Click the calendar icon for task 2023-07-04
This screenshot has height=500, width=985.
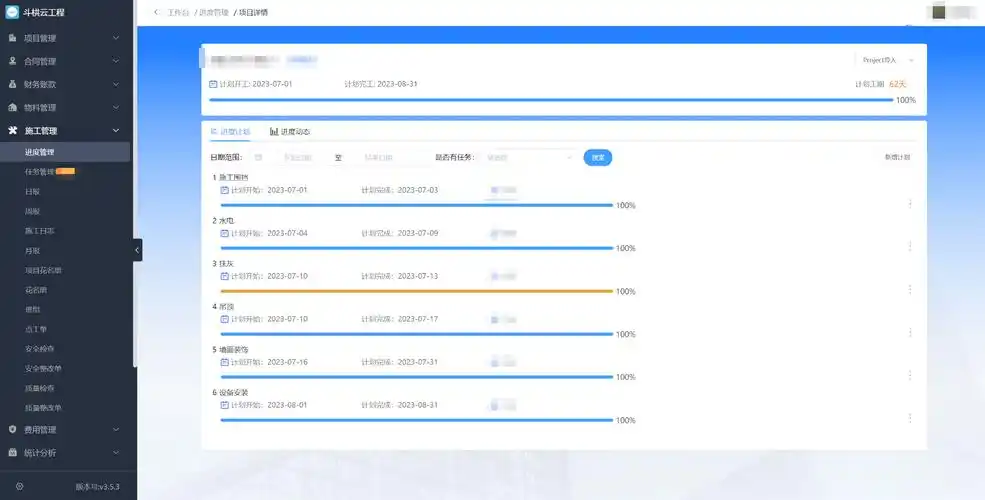(x=225, y=233)
